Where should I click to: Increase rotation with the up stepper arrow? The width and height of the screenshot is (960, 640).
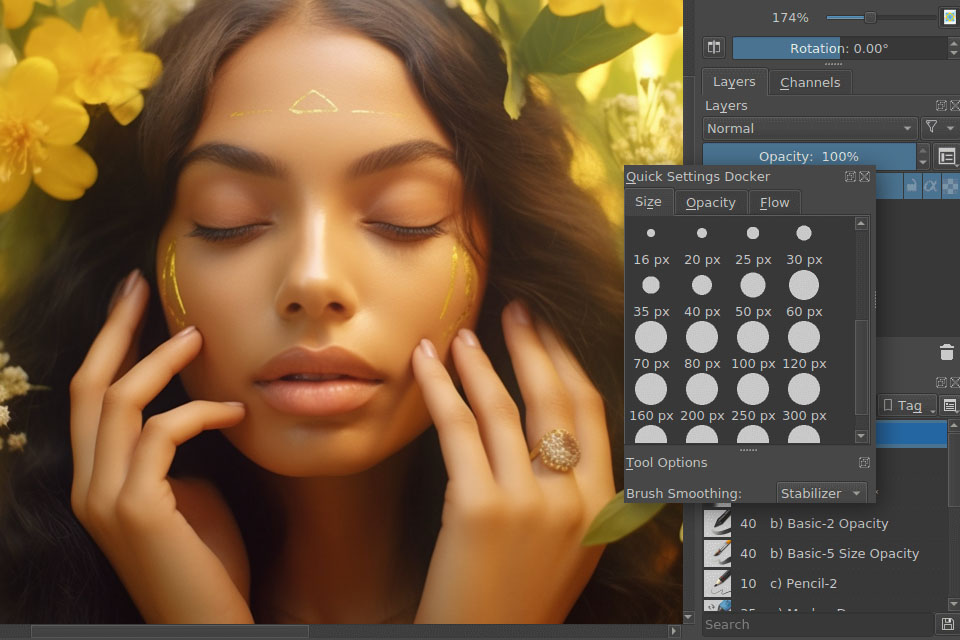[953, 42]
